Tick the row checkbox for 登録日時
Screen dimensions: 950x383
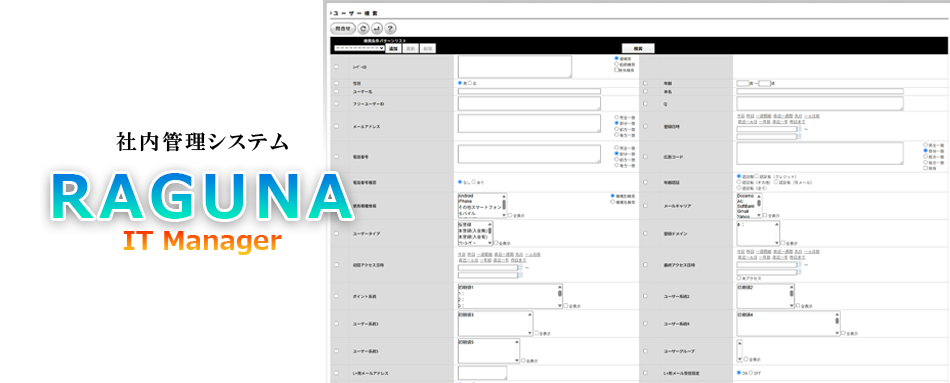(645, 127)
